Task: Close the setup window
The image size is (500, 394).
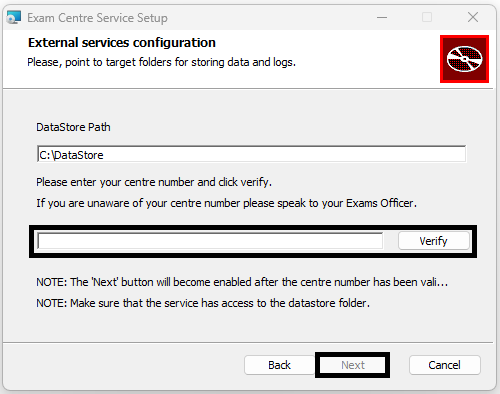Action: click(473, 17)
